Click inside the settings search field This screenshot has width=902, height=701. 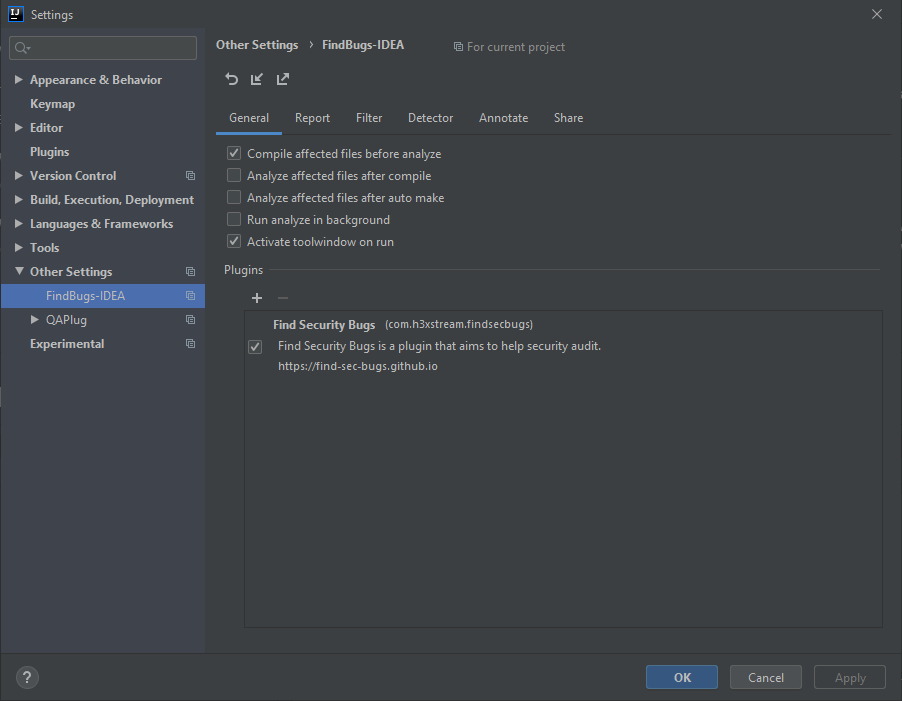[x=103, y=47]
